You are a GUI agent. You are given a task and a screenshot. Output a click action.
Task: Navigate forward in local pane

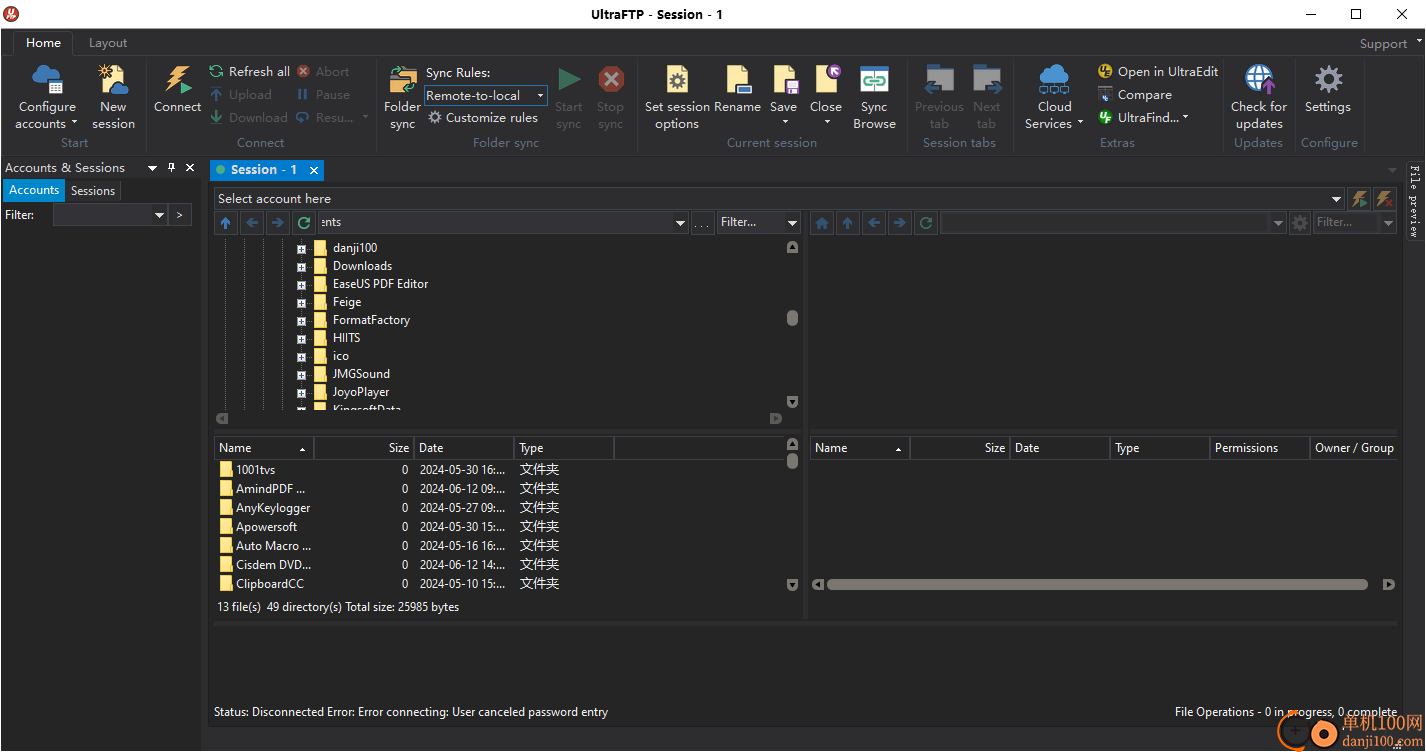point(278,222)
